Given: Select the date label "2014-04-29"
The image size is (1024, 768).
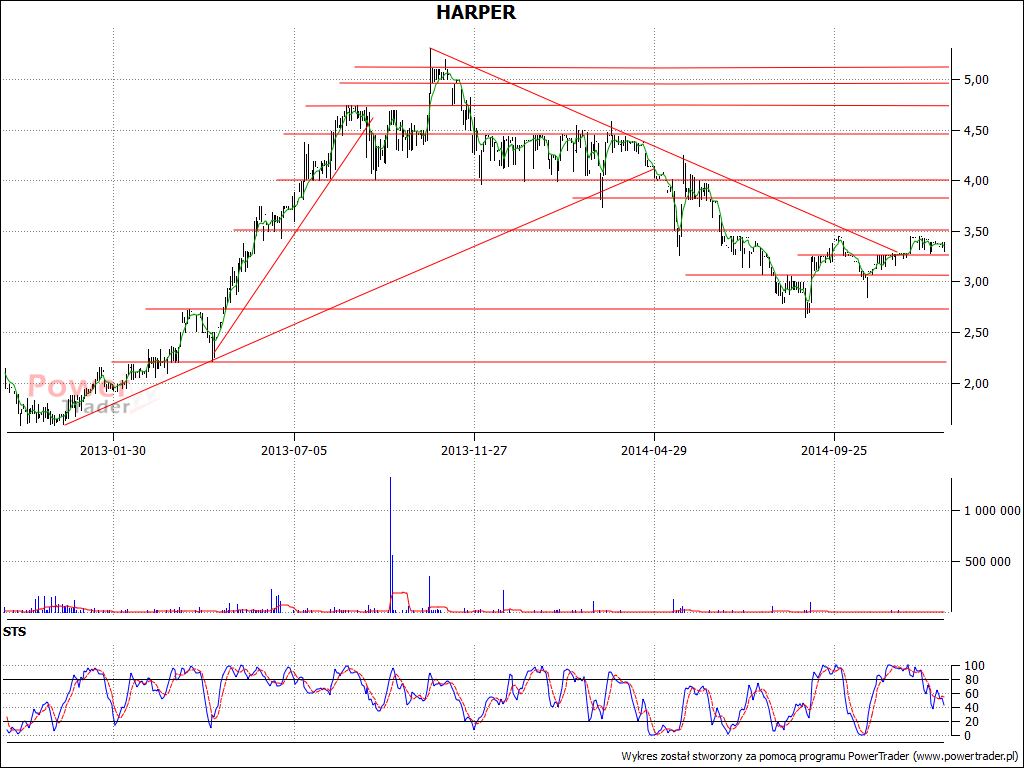Looking at the screenshot, I should pyautogui.click(x=654, y=451).
